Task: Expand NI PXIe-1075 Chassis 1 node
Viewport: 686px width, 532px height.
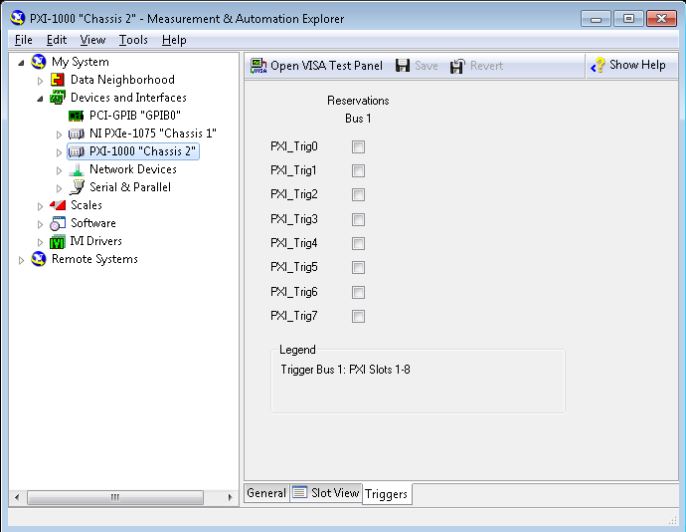Action: (59, 135)
